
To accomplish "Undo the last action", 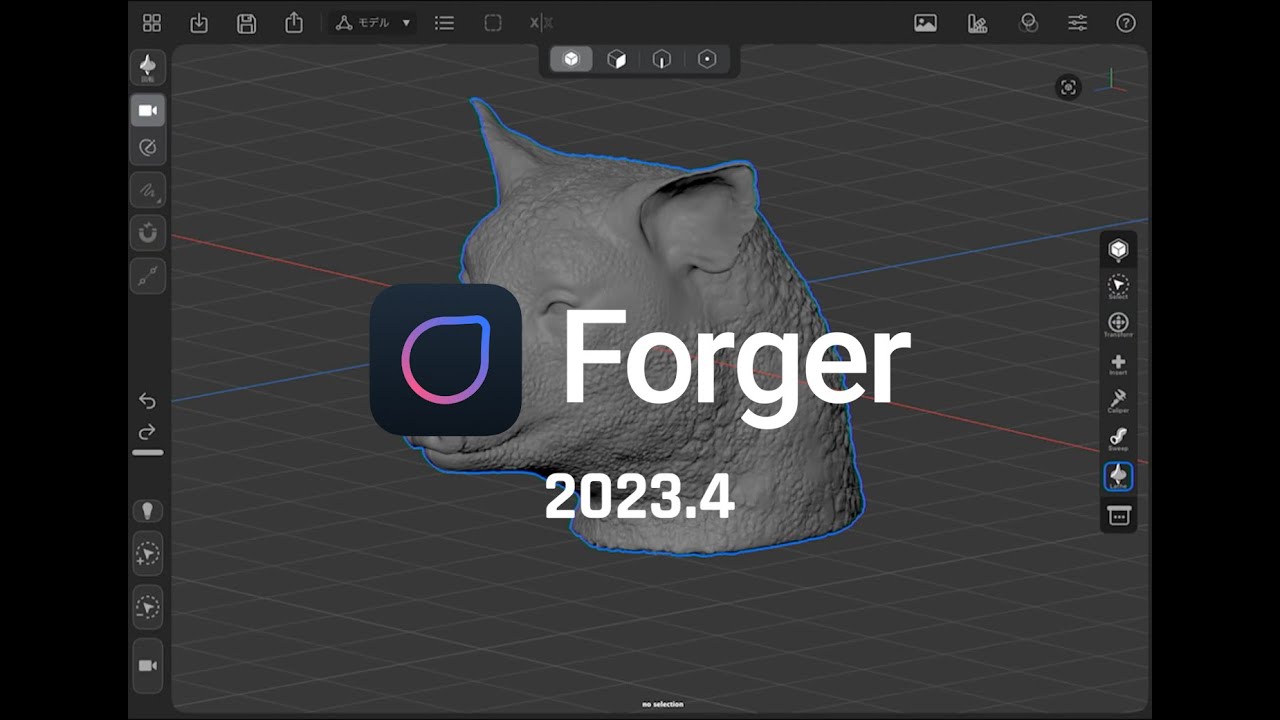I will (x=148, y=401).
